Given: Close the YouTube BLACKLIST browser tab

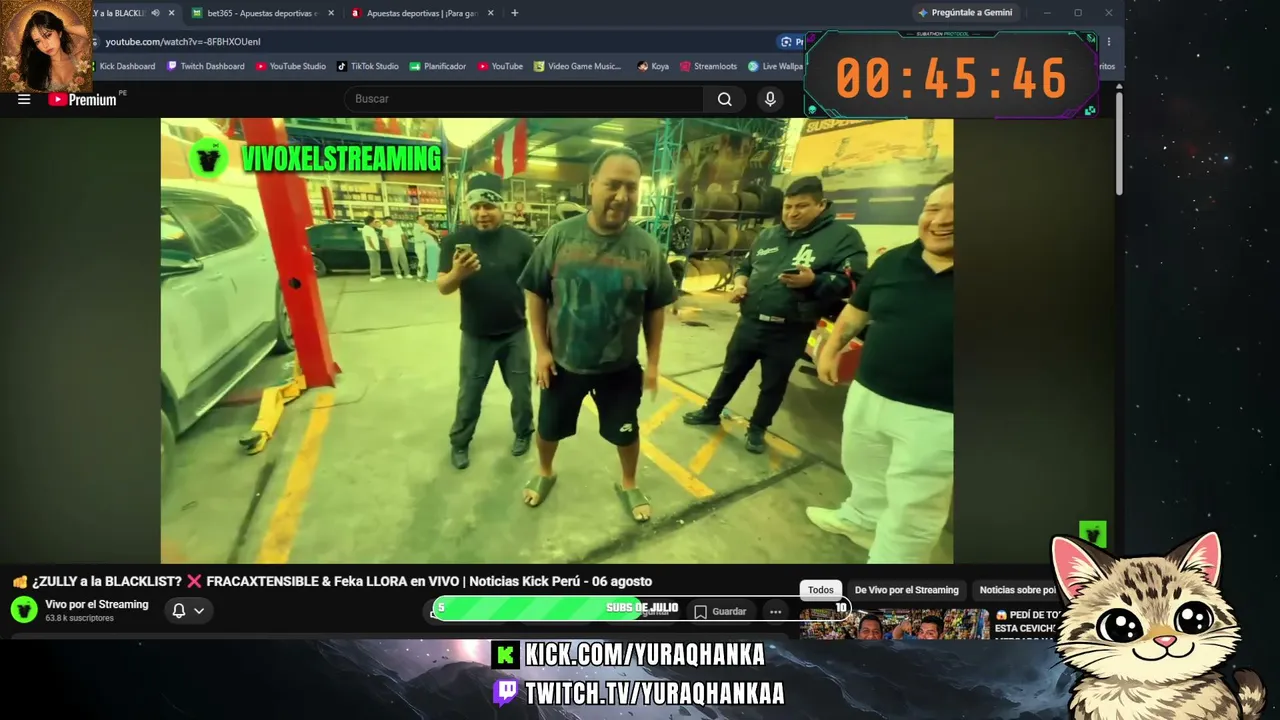Looking at the screenshot, I should click(172, 13).
